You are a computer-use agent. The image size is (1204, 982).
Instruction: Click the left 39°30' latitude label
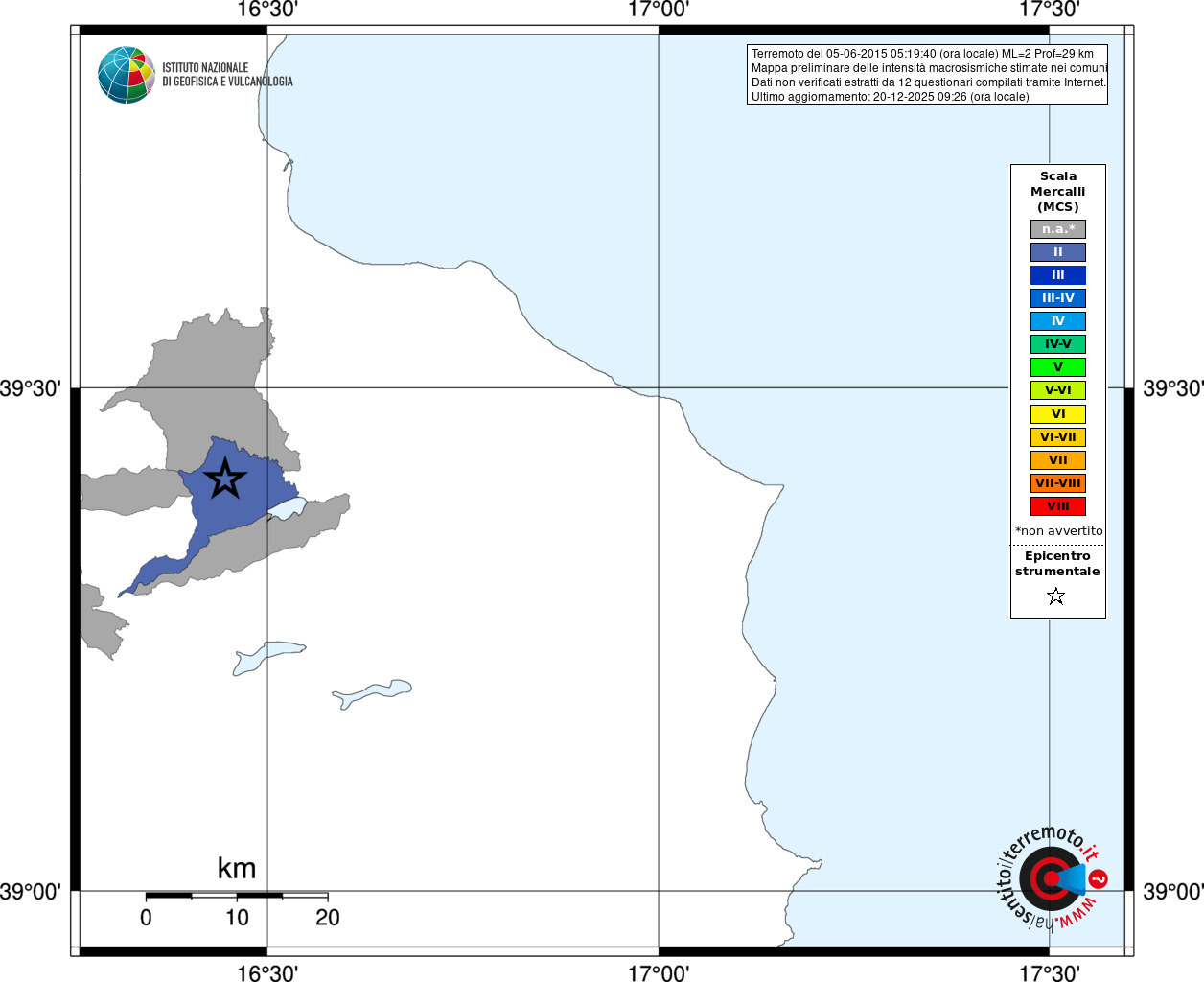(x=31, y=388)
